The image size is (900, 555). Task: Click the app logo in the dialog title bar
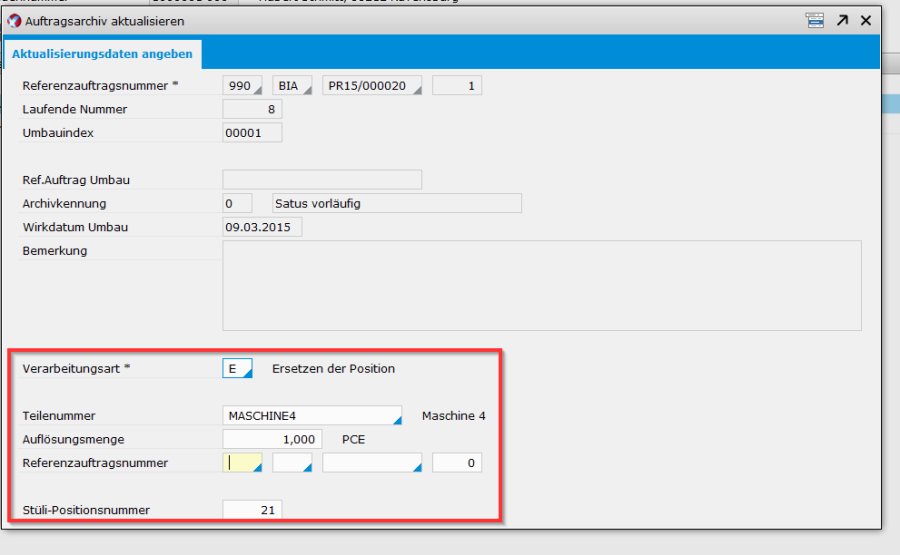(x=15, y=20)
